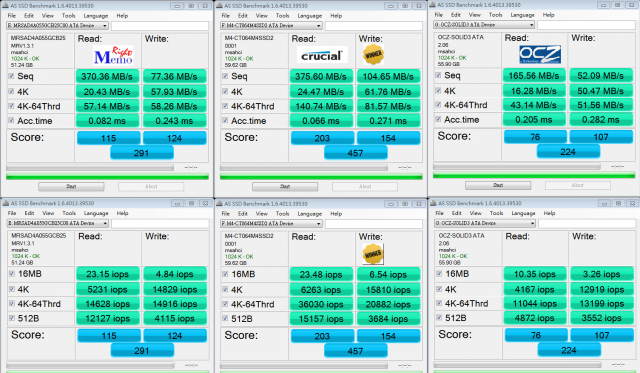The width and height of the screenshot is (640, 373).
Task: Click the 59.62 GB capacity label in the M4 iops window
Action: coord(236,263)
